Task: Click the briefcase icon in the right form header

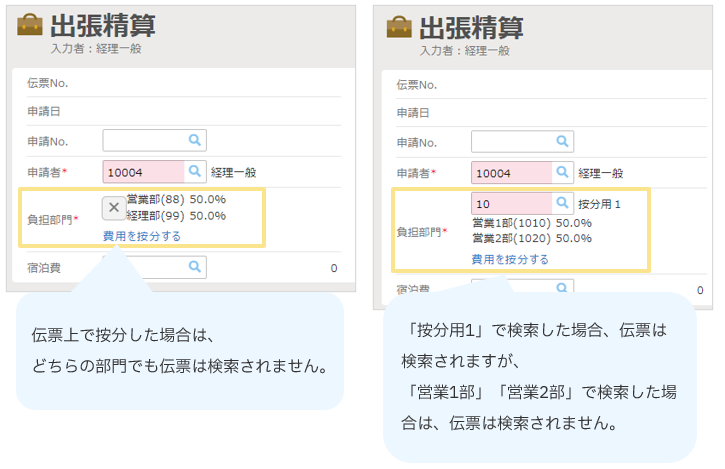Action: point(399,25)
